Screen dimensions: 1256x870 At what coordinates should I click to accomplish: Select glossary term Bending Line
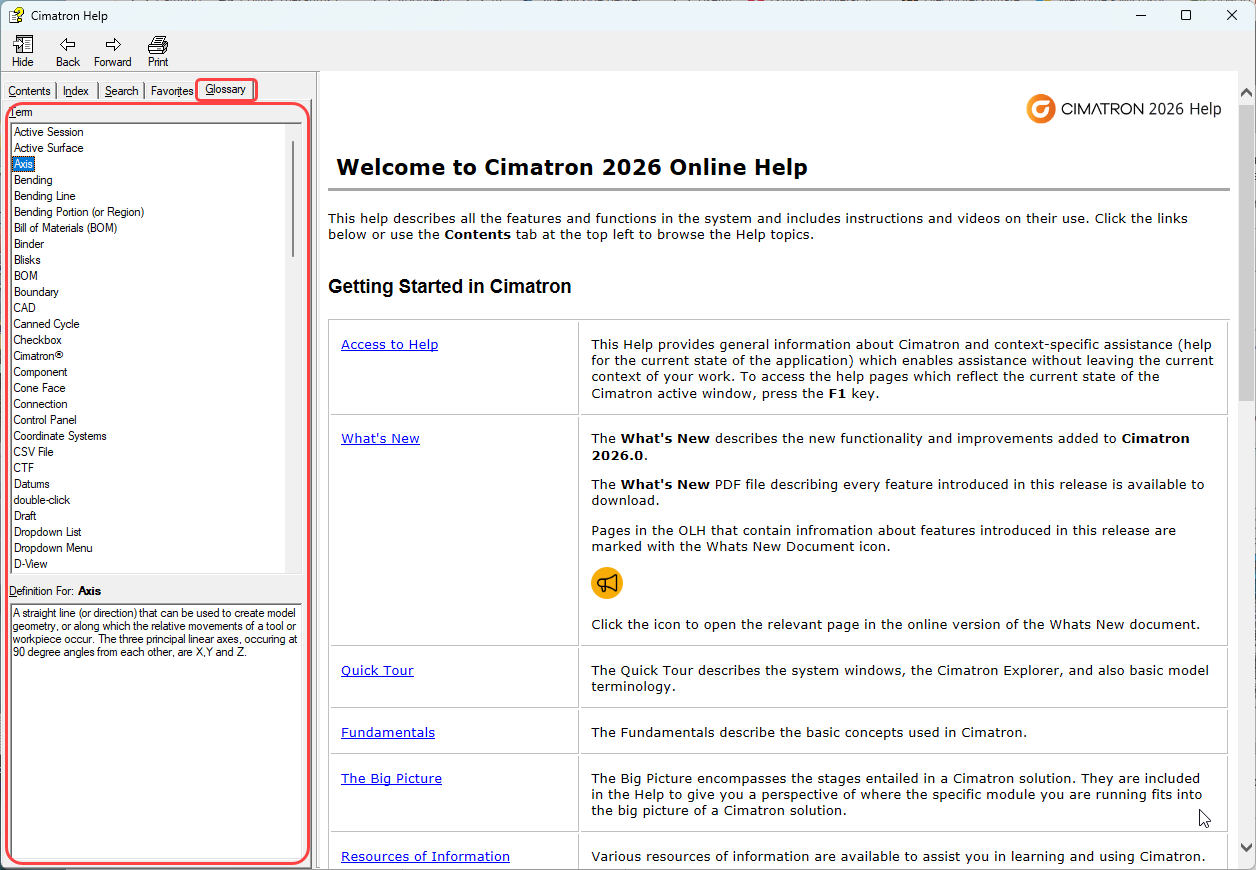point(45,196)
